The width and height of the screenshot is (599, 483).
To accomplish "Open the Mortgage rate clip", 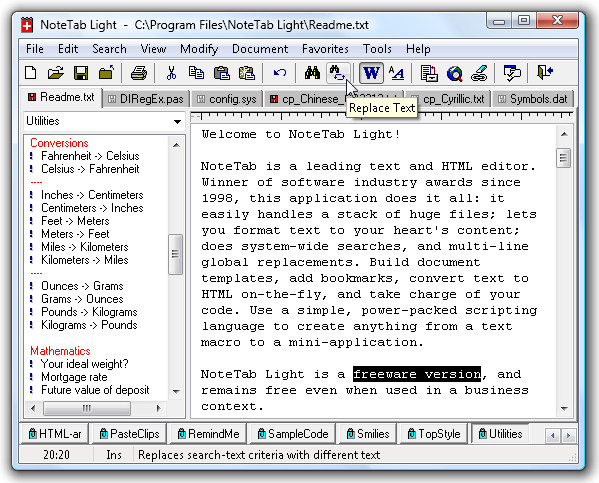I will (x=74, y=377).
